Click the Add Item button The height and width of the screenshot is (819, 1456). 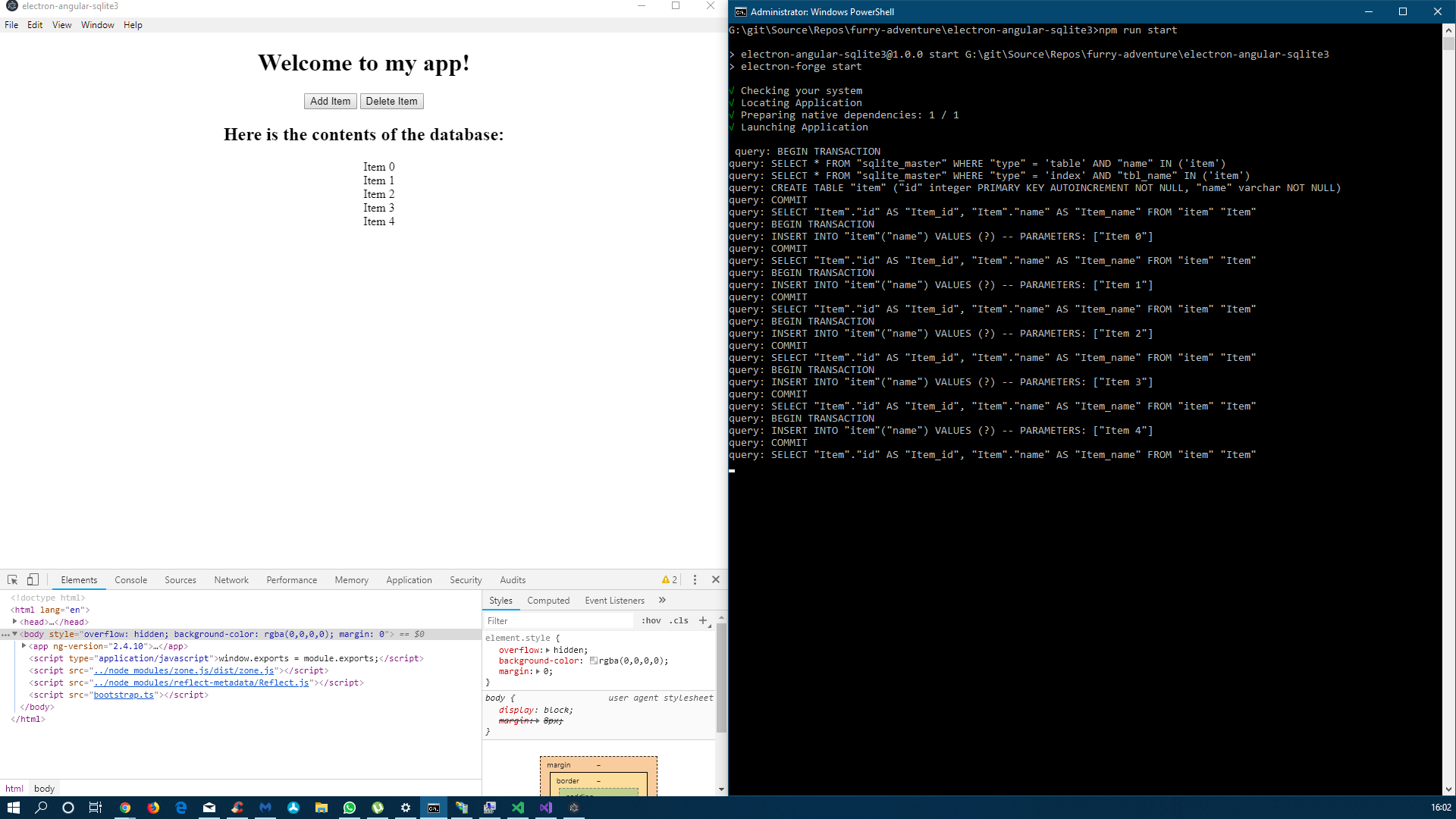[330, 101]
